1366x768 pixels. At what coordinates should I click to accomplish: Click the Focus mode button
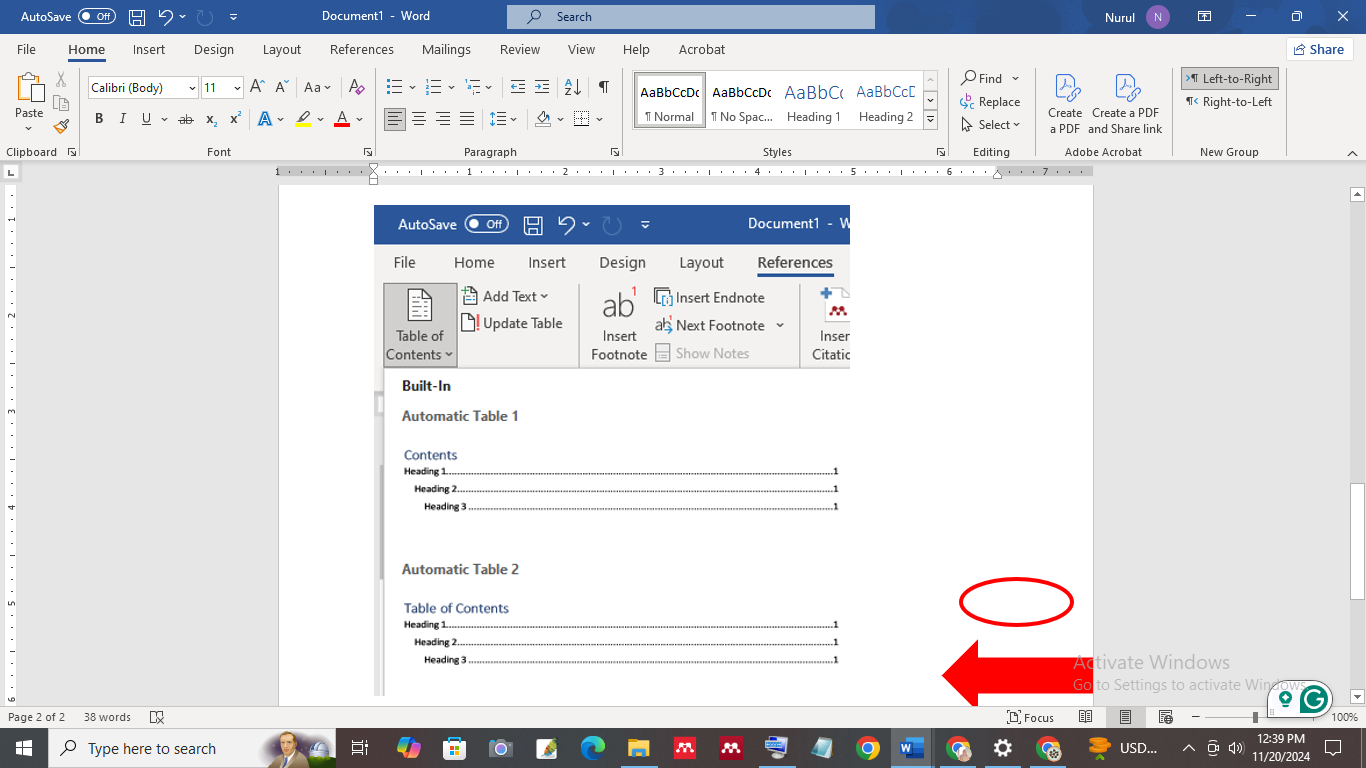1031,717
